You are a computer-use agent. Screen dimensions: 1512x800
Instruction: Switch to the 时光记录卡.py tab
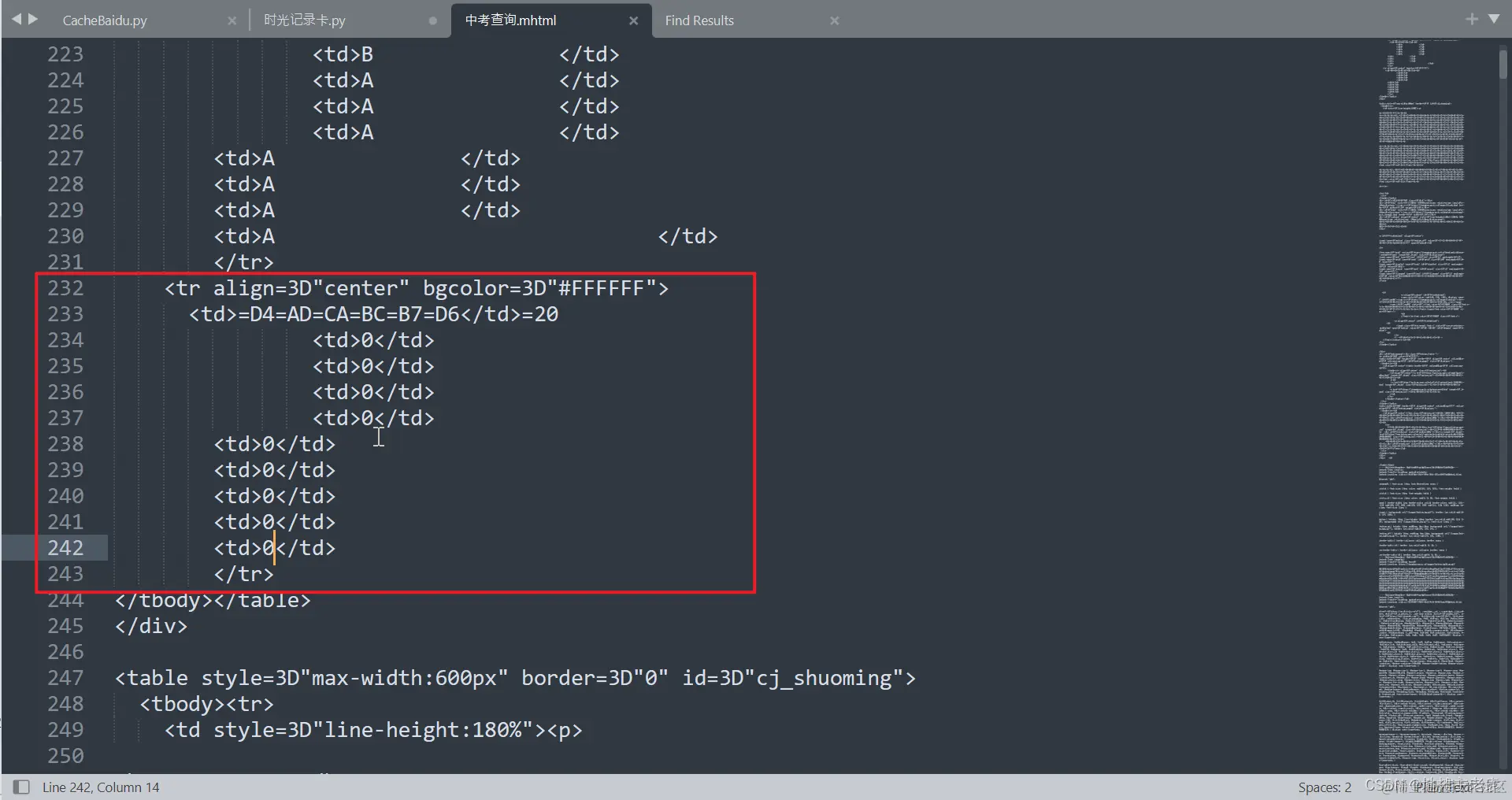point(305,20)
